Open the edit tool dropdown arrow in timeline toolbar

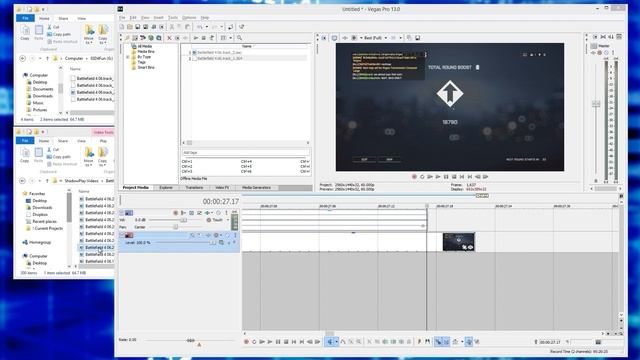click(x=336, y=342)
